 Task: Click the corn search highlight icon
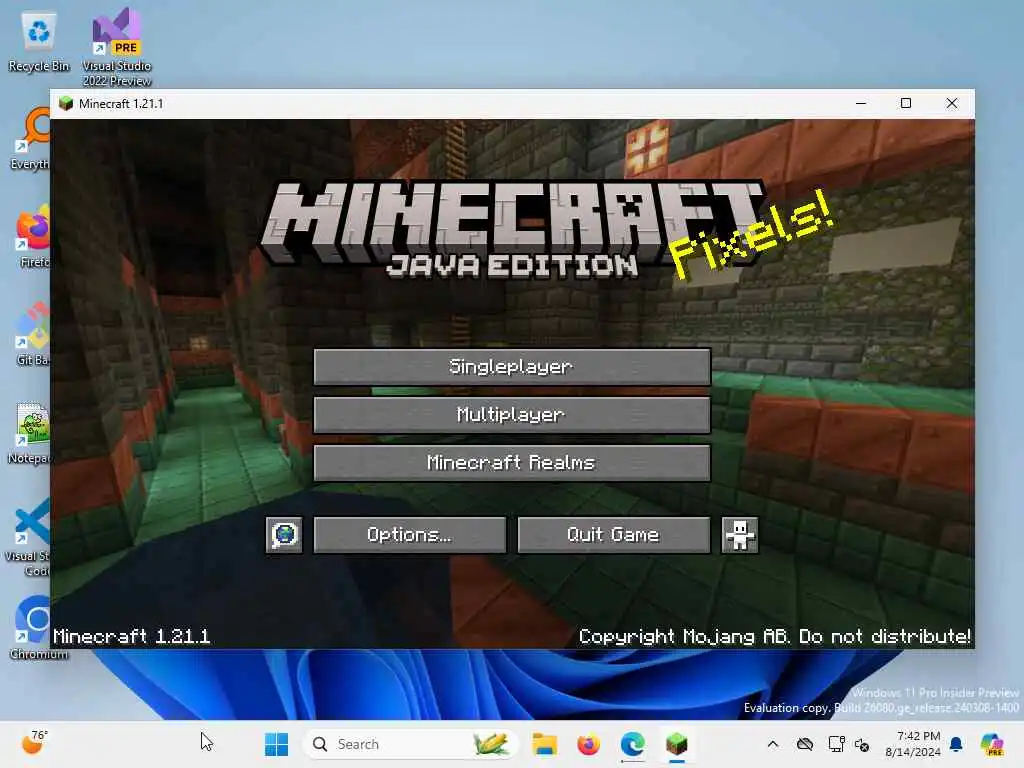491,744
